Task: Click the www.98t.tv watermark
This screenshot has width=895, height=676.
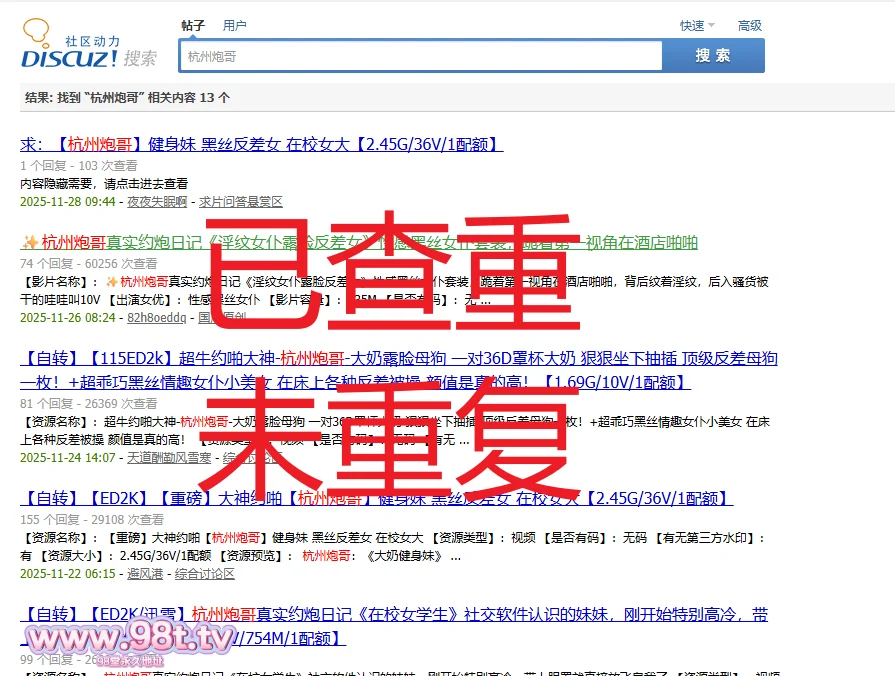Action: coord(128,638)
